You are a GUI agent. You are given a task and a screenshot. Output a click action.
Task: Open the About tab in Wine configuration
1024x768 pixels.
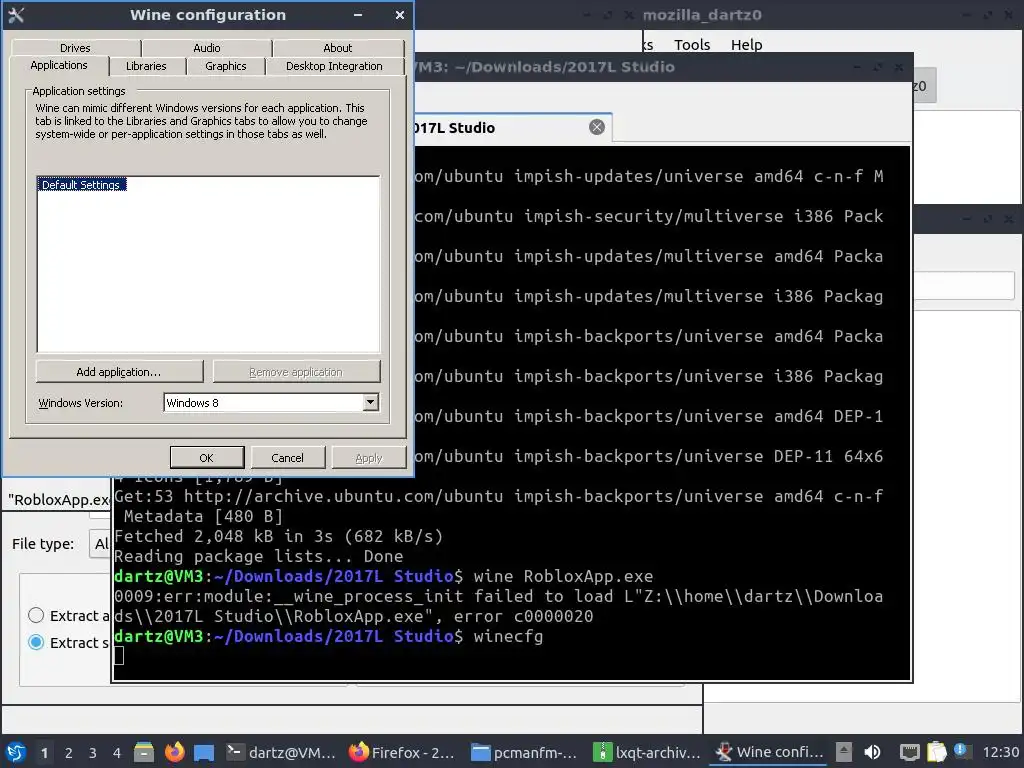(338, 48)
